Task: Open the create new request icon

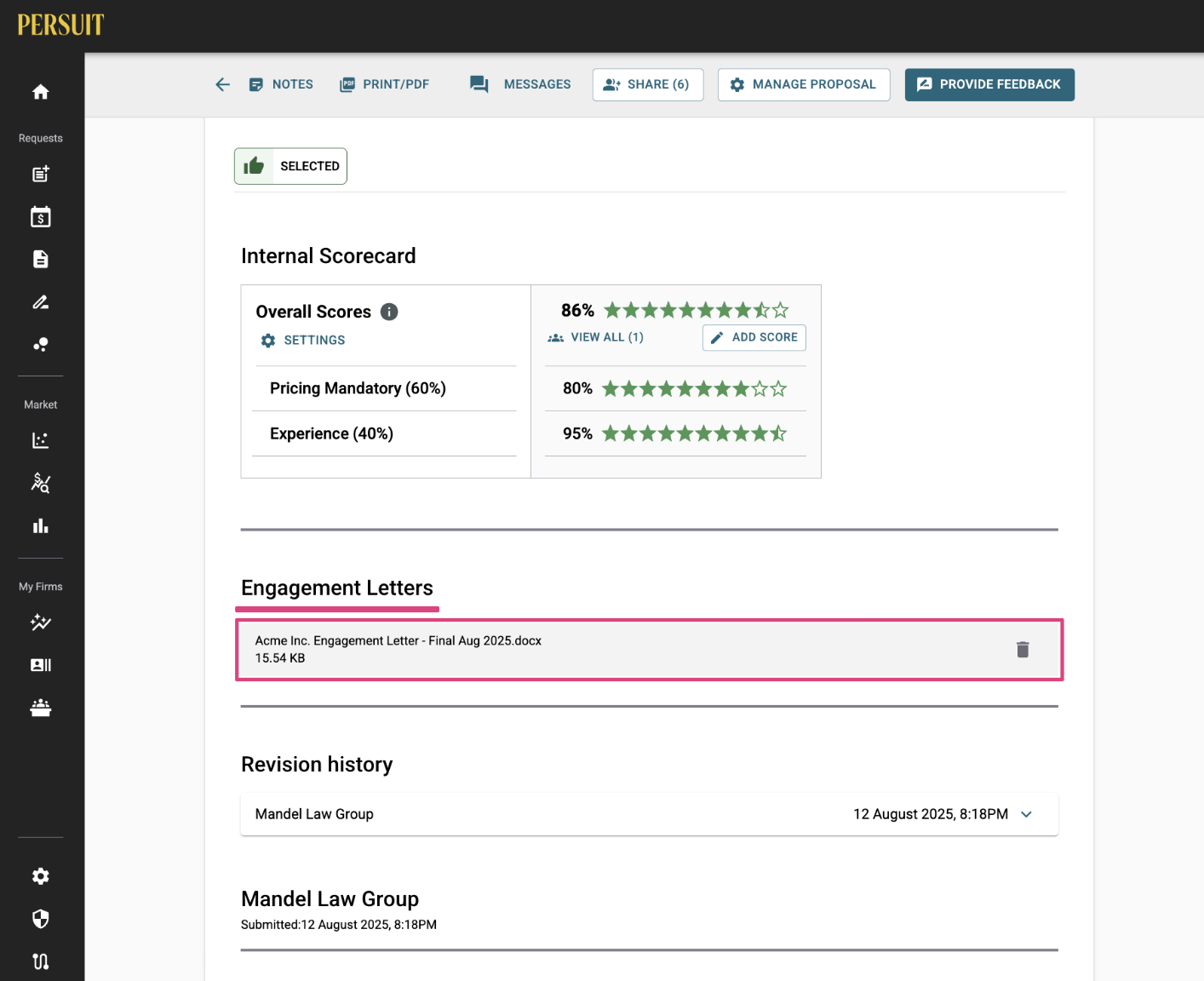Action: pos(40,174)
